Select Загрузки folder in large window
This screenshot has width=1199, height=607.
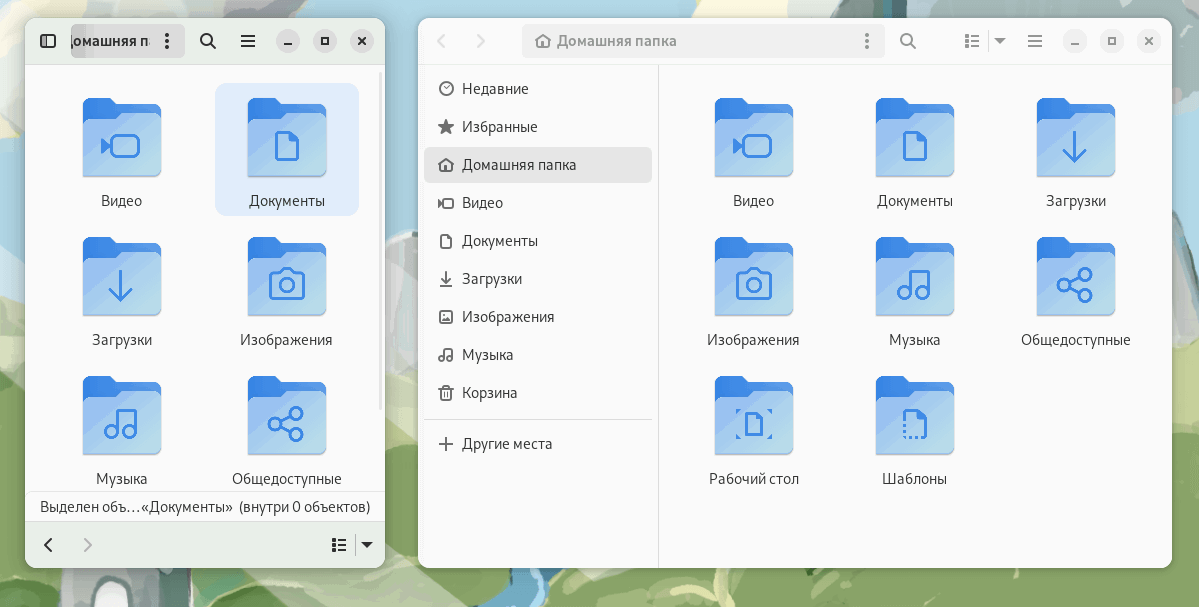pos(1075,152)
